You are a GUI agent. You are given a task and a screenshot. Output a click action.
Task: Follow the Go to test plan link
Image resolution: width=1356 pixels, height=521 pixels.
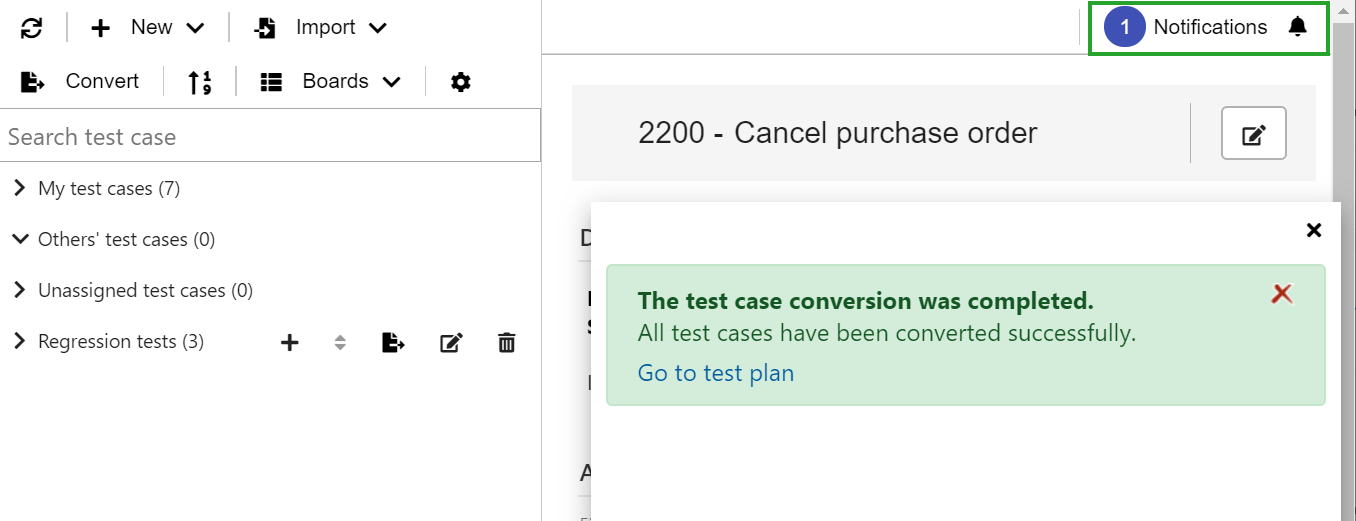(x=716, y=373)
